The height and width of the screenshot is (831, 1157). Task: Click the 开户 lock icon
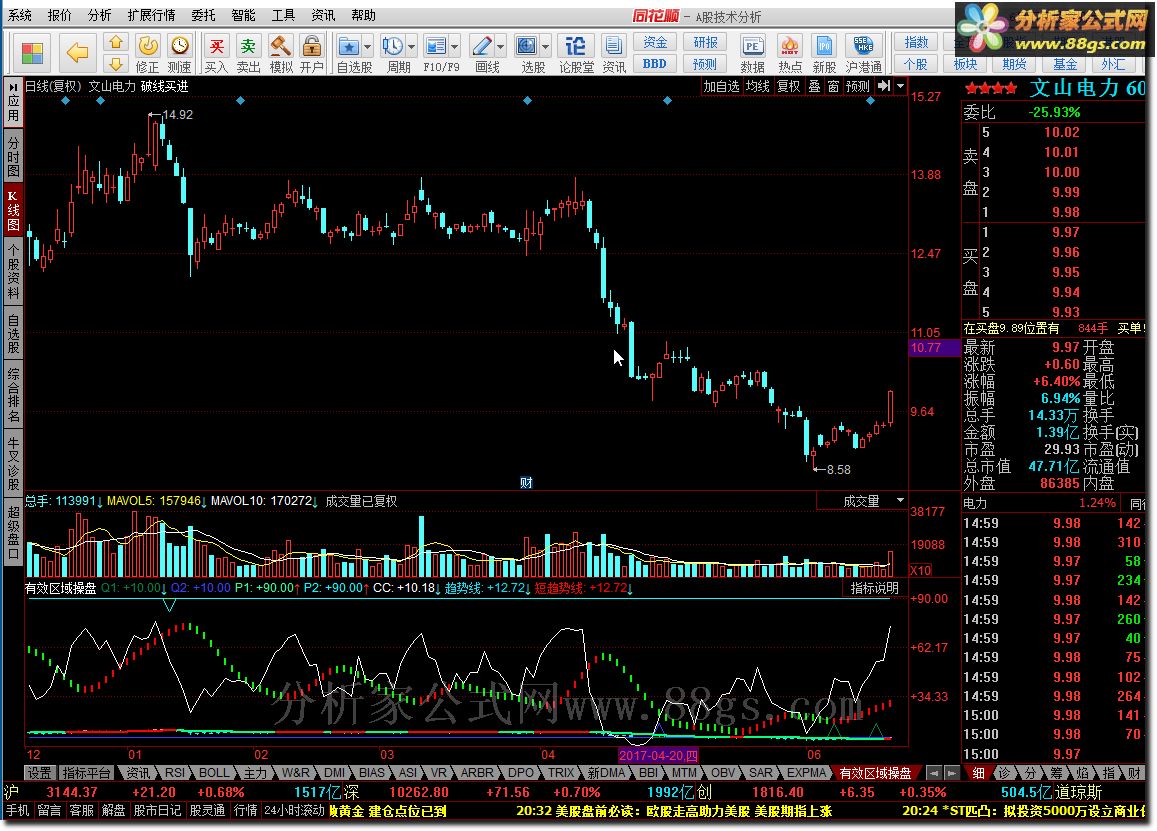[x=312, y=46]
